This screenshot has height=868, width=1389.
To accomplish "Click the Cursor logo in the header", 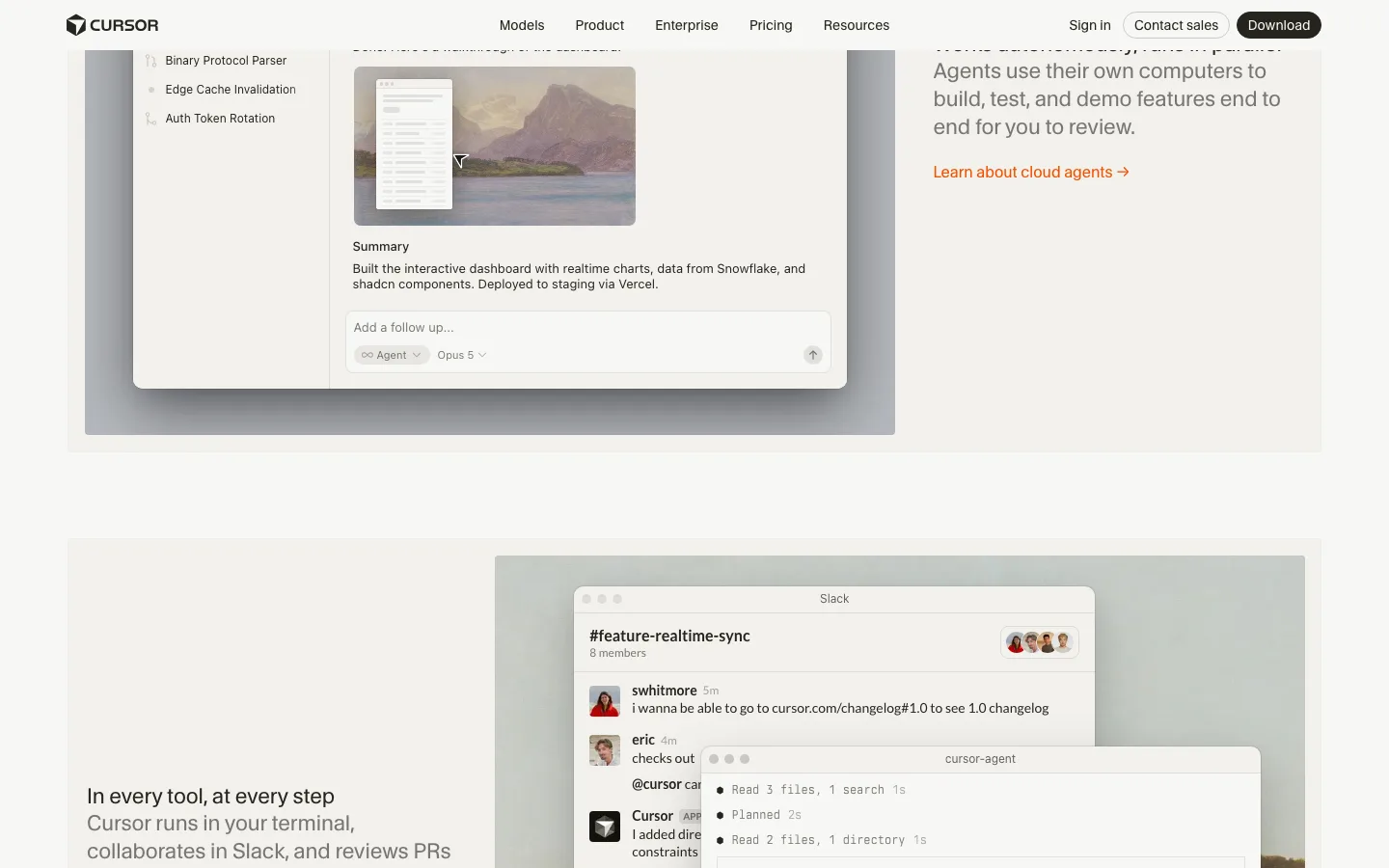I will [x=112, y=25].
